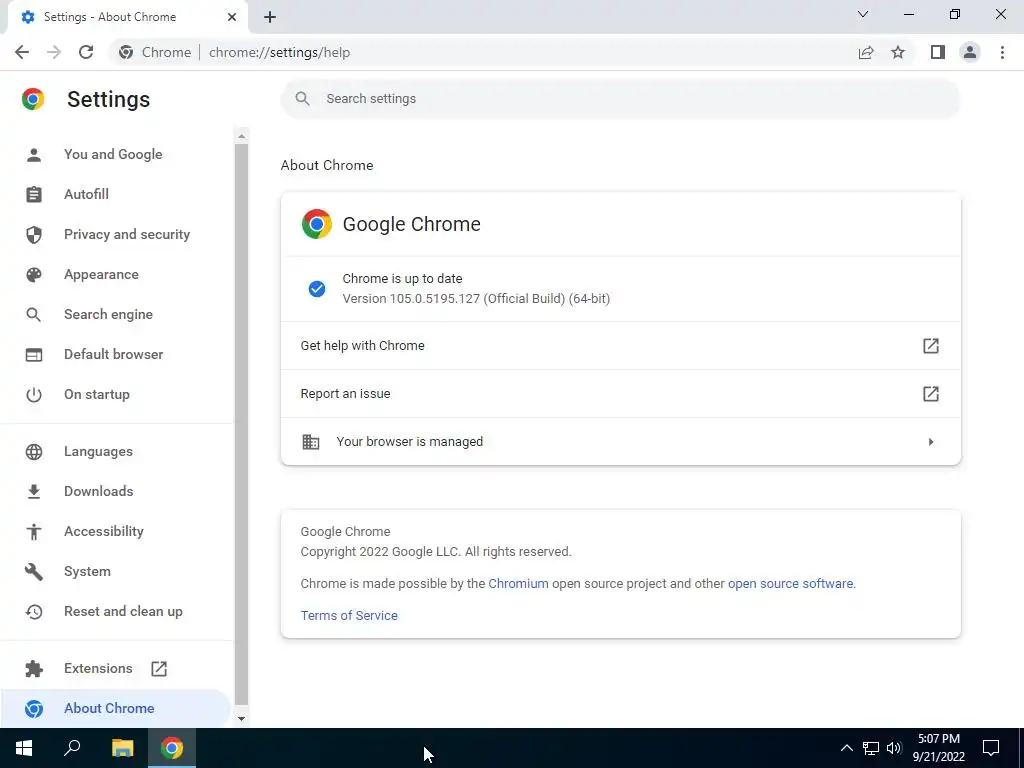
Task: Click the person icon beside You and Google
Action: pyautogui.click(x=34, y=155)
